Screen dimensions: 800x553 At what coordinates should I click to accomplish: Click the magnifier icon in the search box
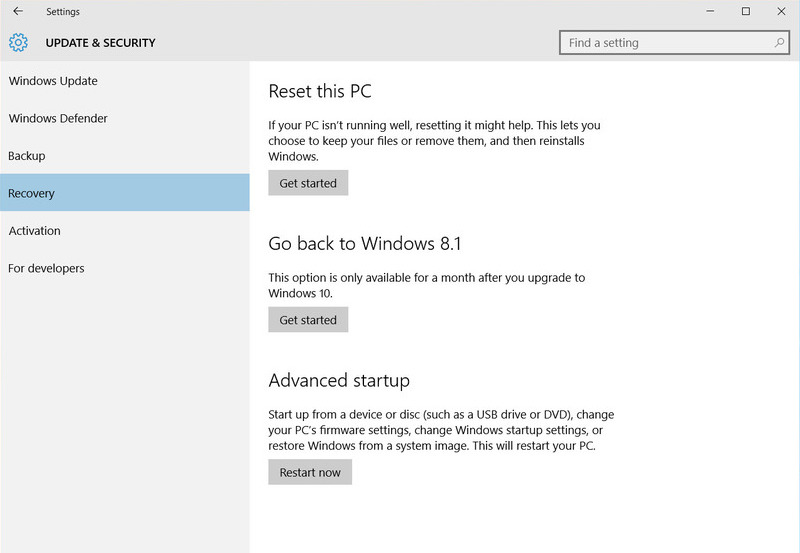(x=779, y=43)
